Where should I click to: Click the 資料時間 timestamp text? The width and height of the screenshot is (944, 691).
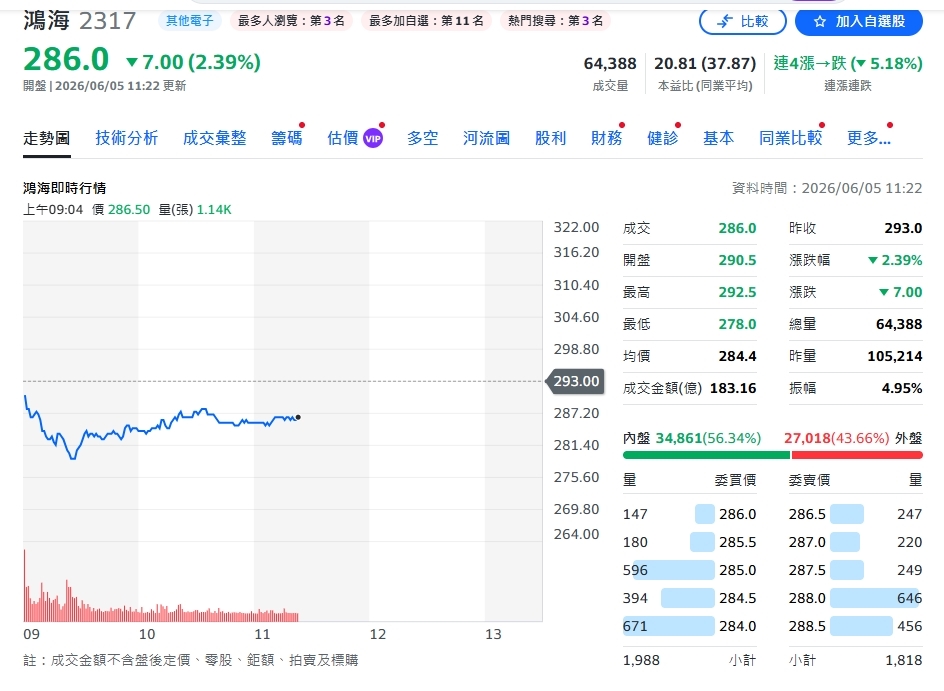[x=827, y=188]
